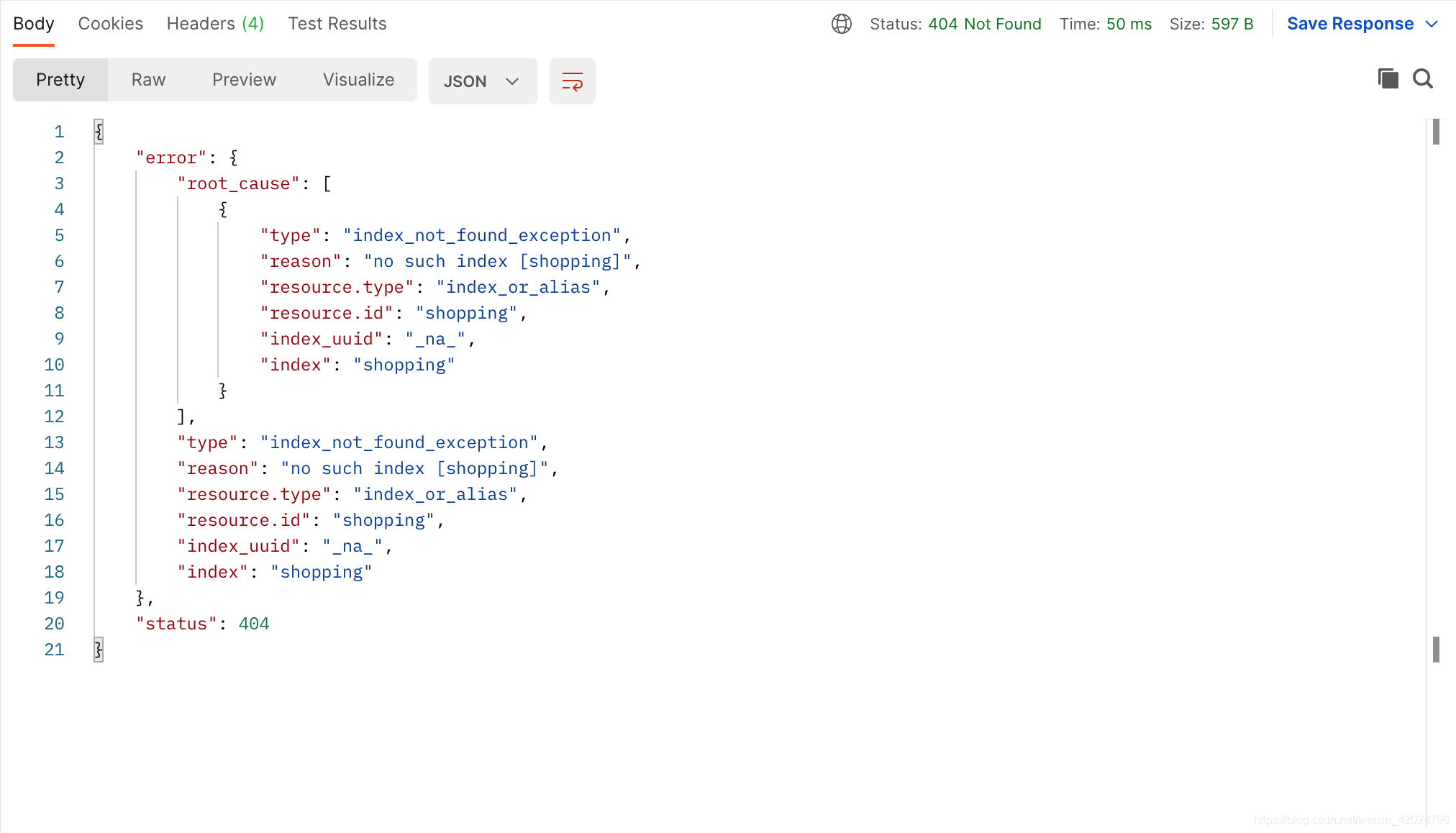1456x833 pixels.
Task: Click the top scrollbar marker
Action: click(x=1436, y=132)
